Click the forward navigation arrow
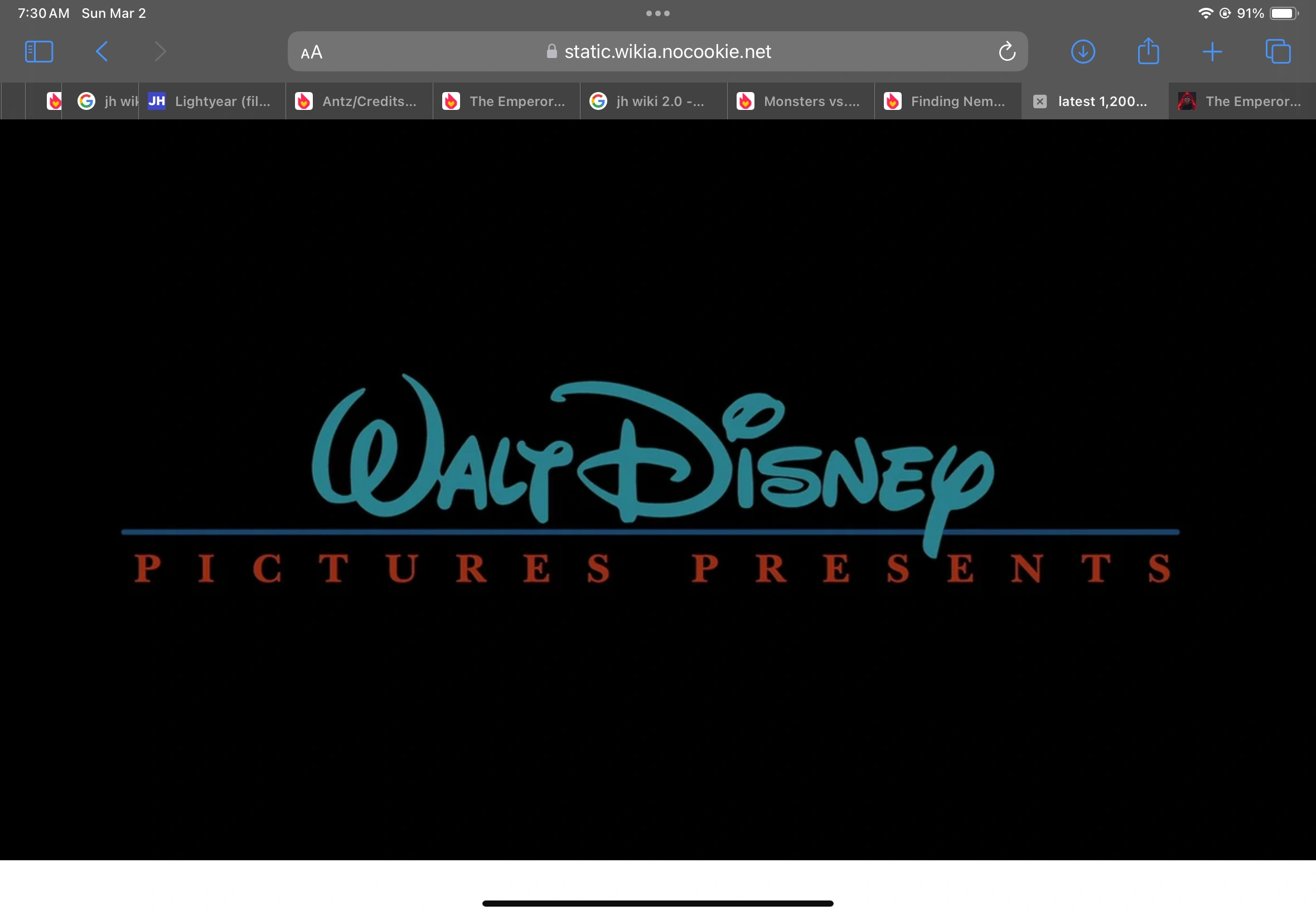 (161, 51)
